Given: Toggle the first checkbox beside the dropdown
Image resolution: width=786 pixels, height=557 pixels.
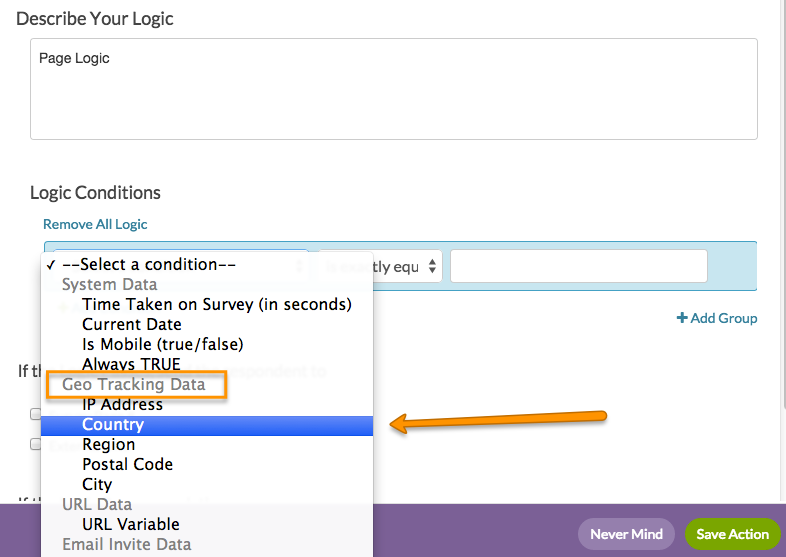Looking at the screenshot, I should coord(35,414).
